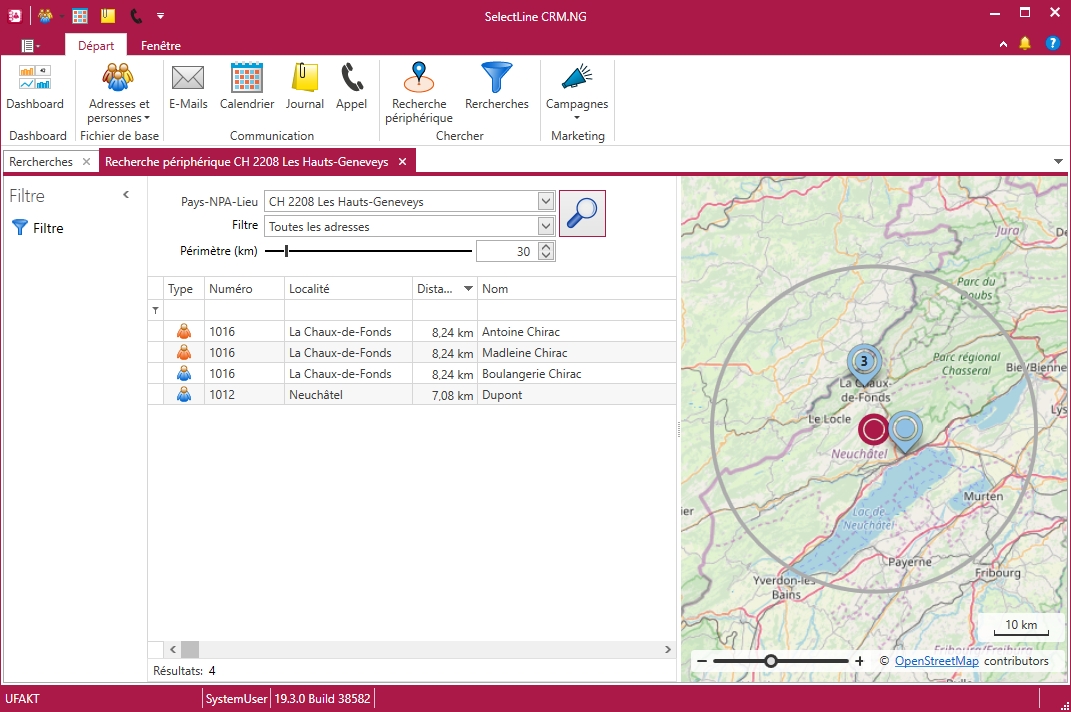
Task: Decrease the Périmètre value with down arrow
Action: click(546, 256)
